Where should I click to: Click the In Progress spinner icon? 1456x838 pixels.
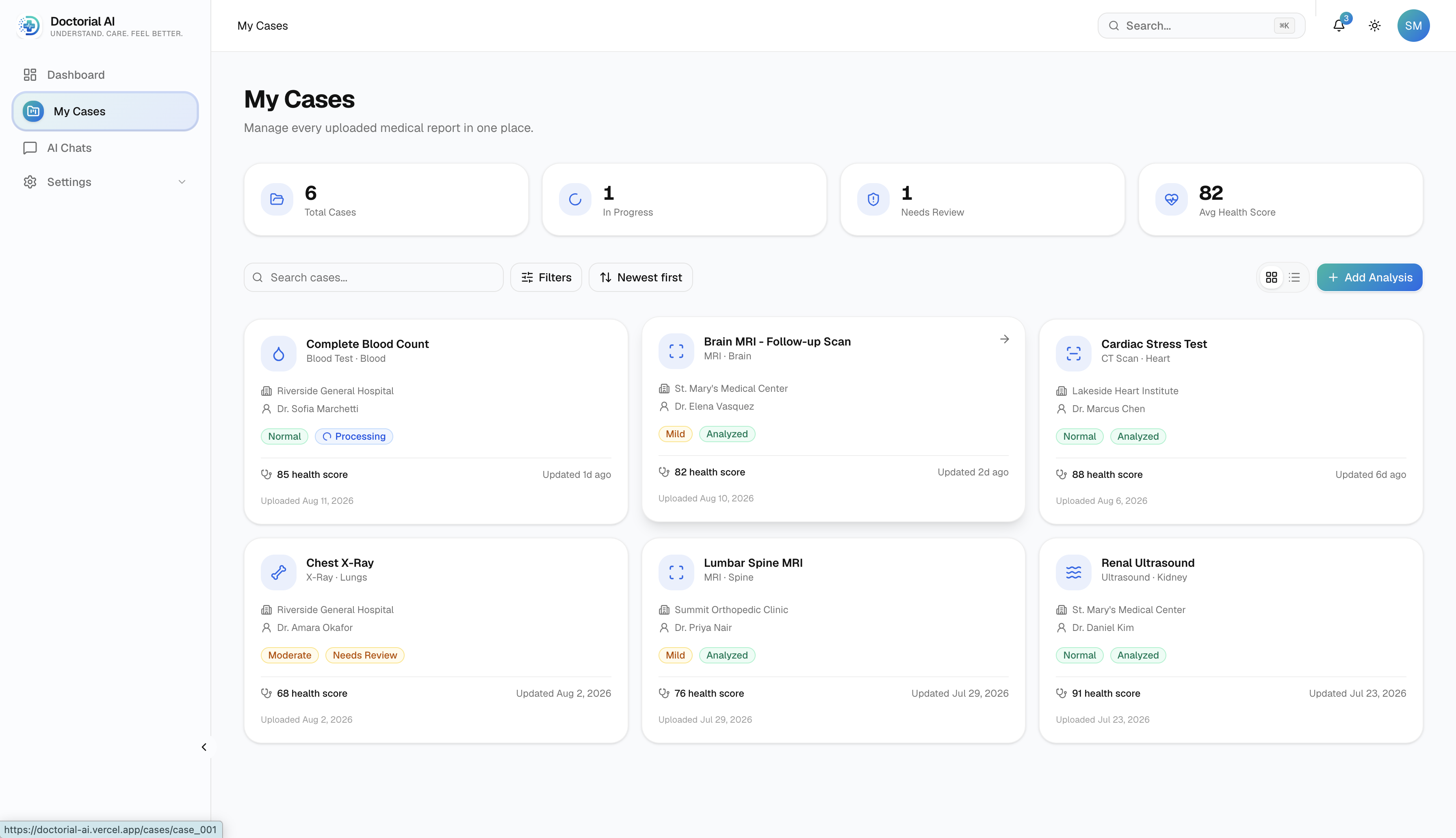click(575, 199)
